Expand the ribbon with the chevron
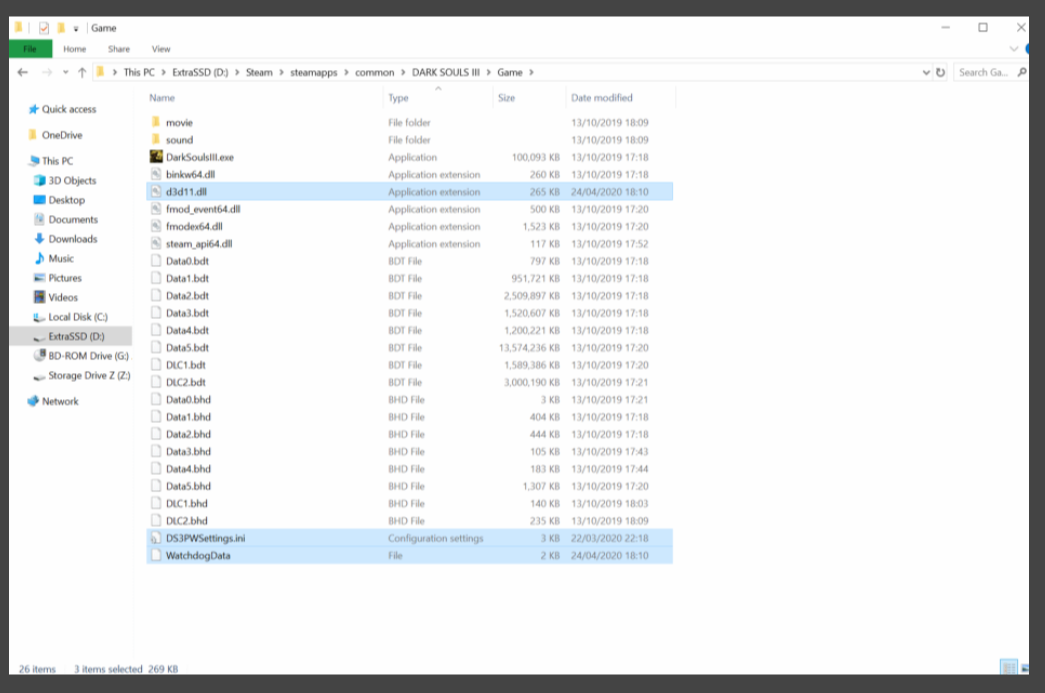This screenshot has width=1045, height=693. click(1014, 49)
